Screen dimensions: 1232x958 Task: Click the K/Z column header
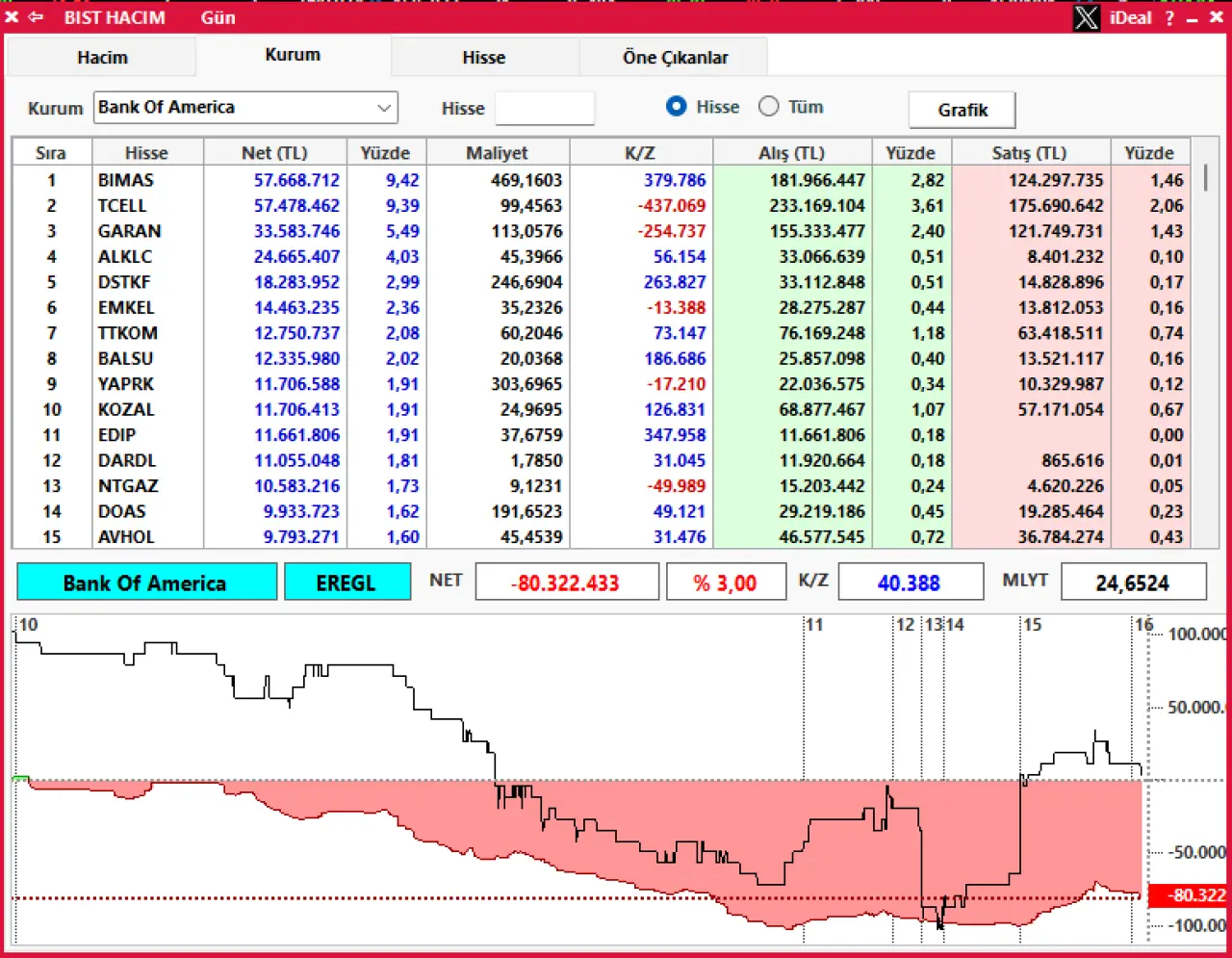point(640,153)
